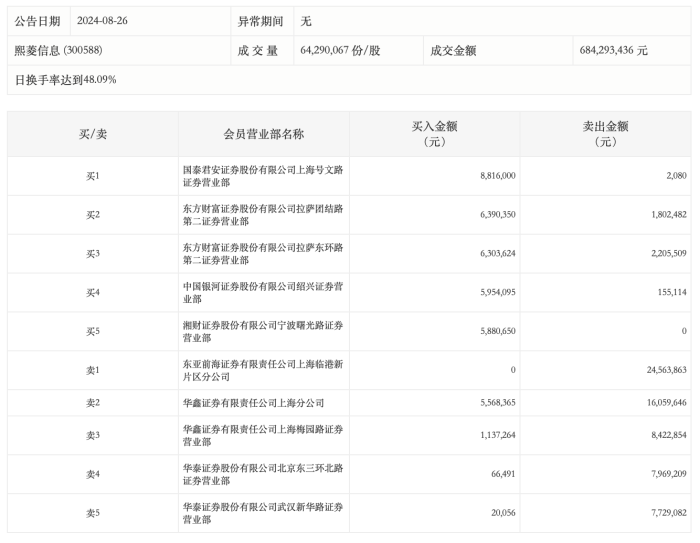The height and width of the screenshot is (543, 700).
Task: Select the 公告日期 label cell
Action: coord(38,21)
